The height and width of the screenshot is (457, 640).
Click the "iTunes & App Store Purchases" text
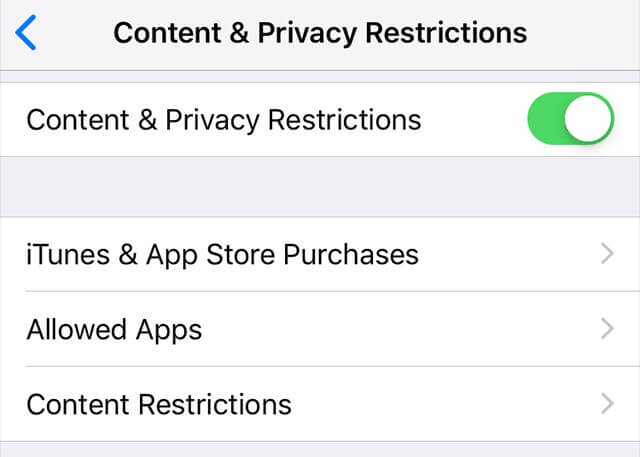pos(222,254)
